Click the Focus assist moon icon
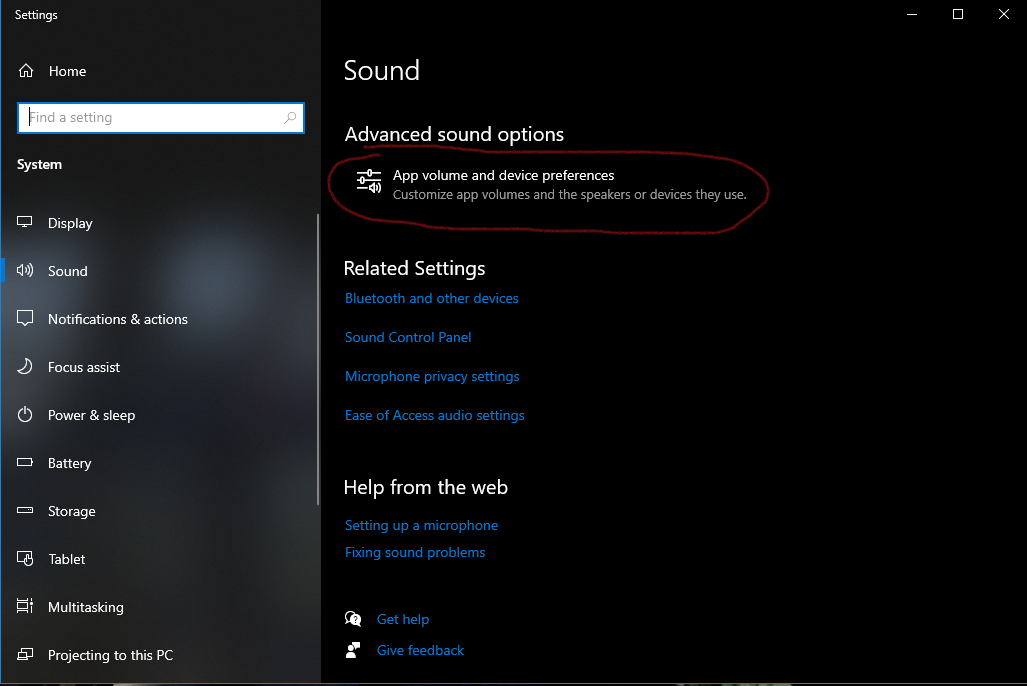The height and width of the screenshot is (686, 1027). click(26, 367)
